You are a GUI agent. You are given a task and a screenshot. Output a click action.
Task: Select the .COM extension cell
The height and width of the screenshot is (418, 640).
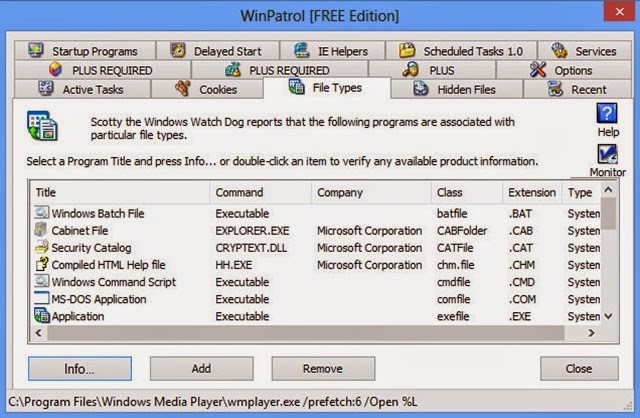[x=522, y=299]
